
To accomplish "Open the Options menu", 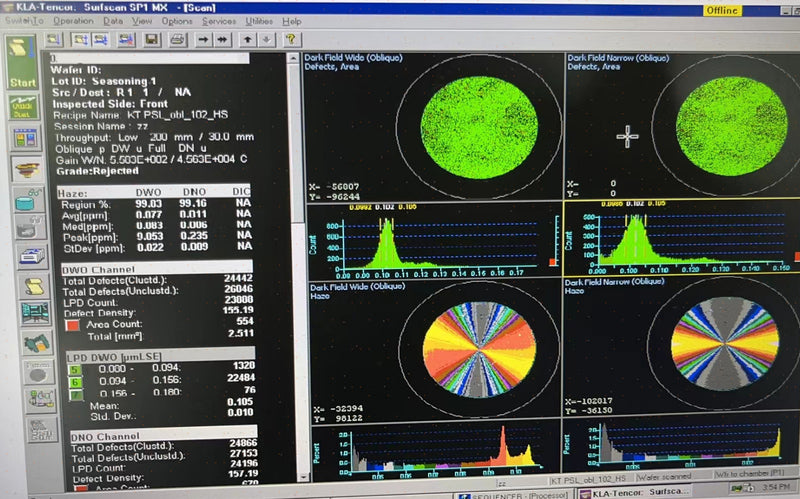I will point(177,21).
